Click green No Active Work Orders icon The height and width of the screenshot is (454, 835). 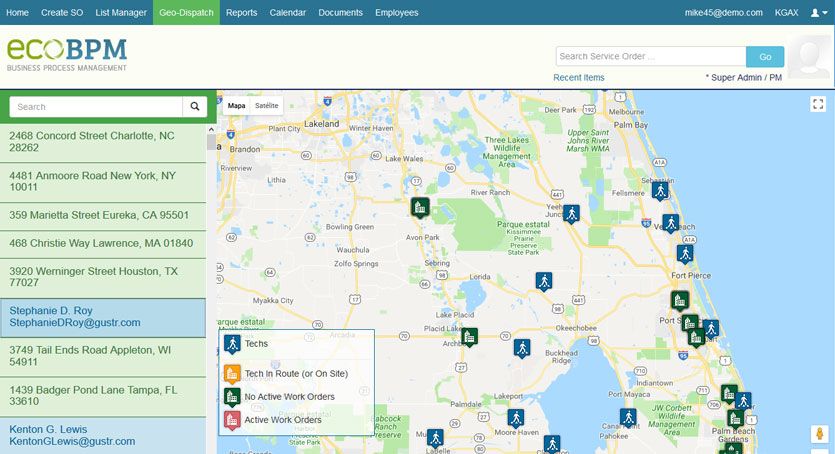pos(232,398)
